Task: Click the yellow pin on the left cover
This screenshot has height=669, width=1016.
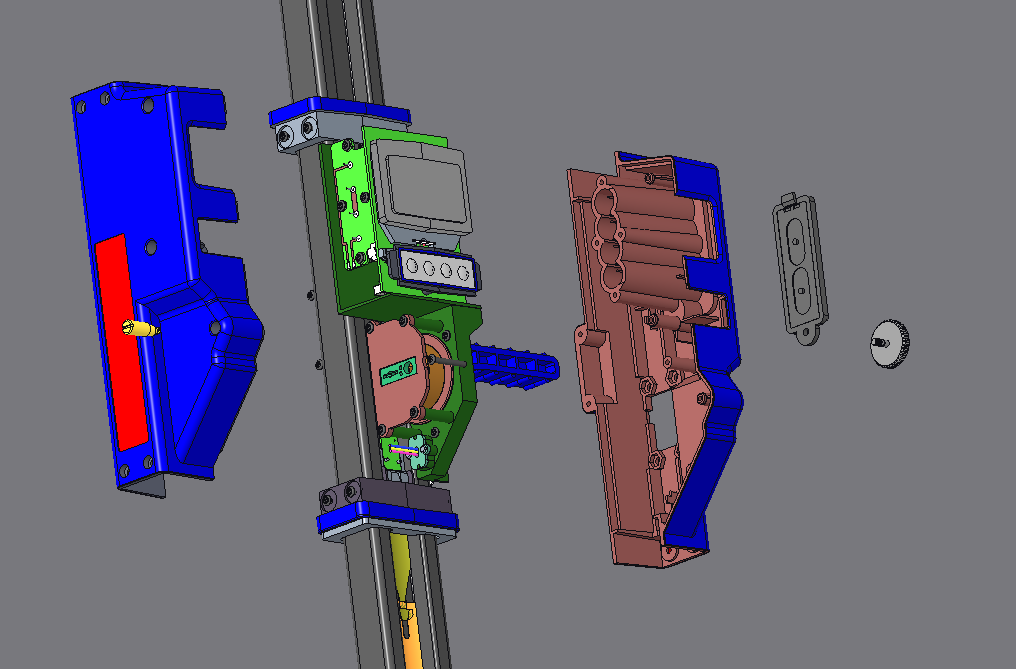Action: [141, 328]
